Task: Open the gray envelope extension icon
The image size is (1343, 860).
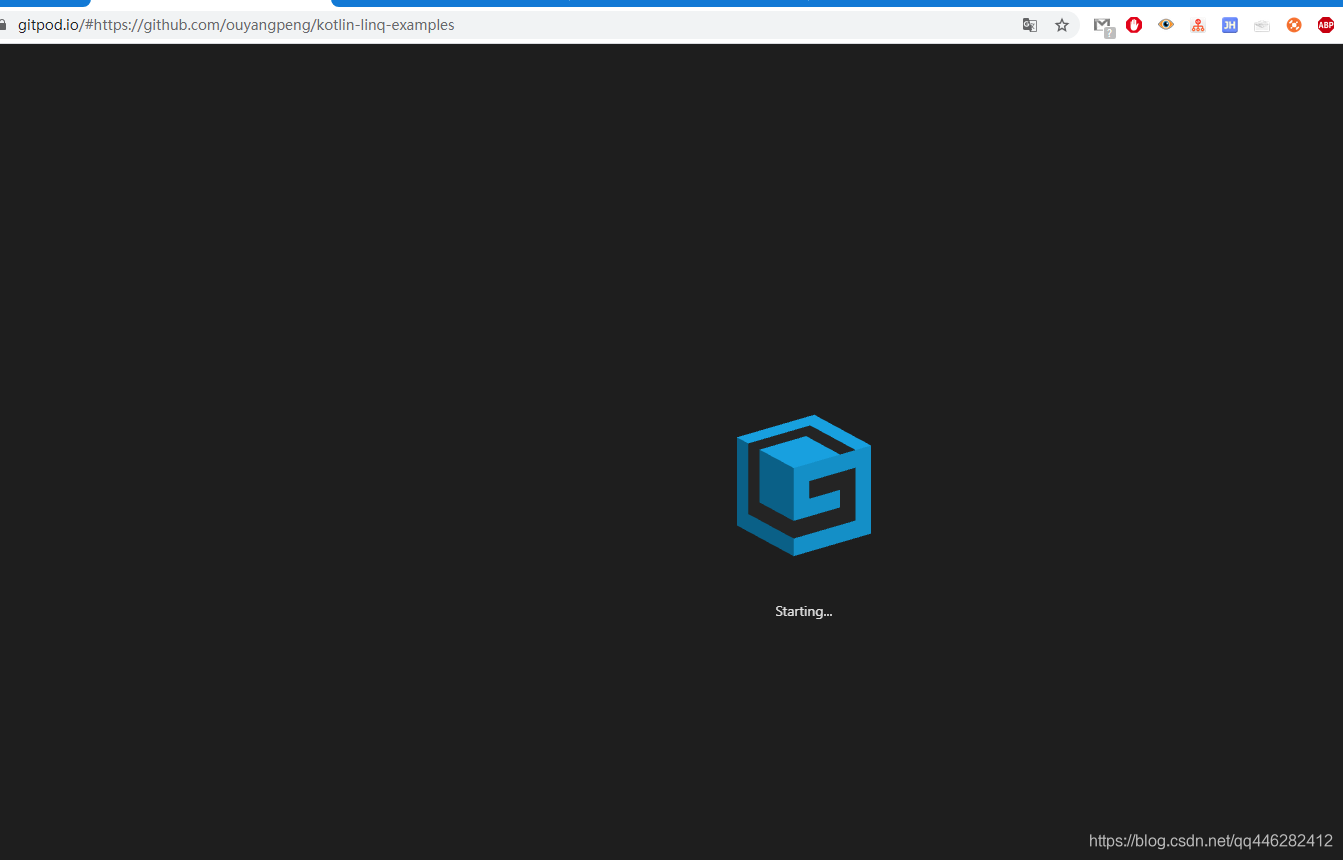Action: (1262, 26)
